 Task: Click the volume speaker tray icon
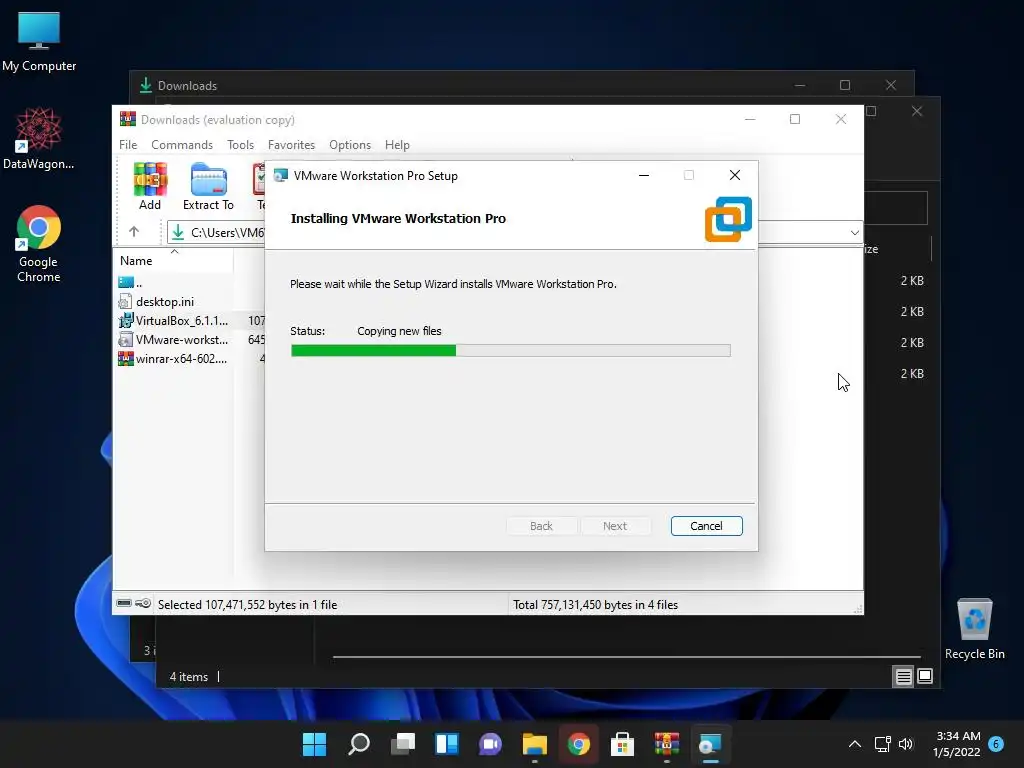[906, 744]
